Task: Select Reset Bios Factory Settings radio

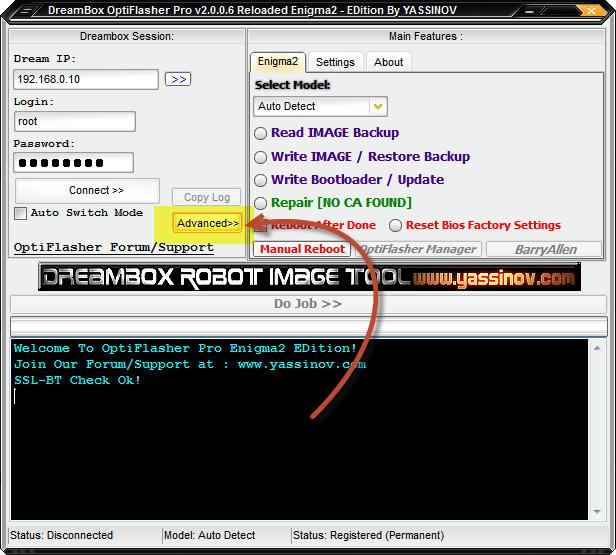Action: click(x=395, y=225)
